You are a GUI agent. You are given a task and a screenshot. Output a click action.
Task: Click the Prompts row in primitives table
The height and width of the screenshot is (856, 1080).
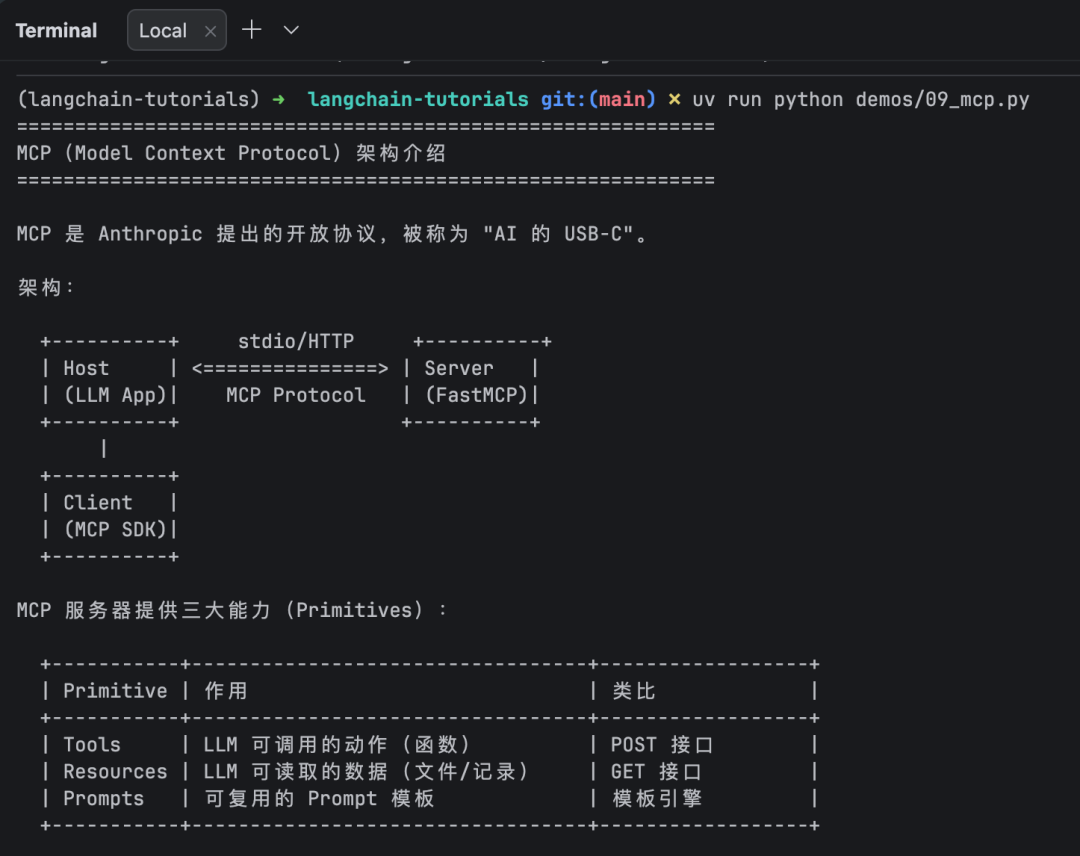430,798
